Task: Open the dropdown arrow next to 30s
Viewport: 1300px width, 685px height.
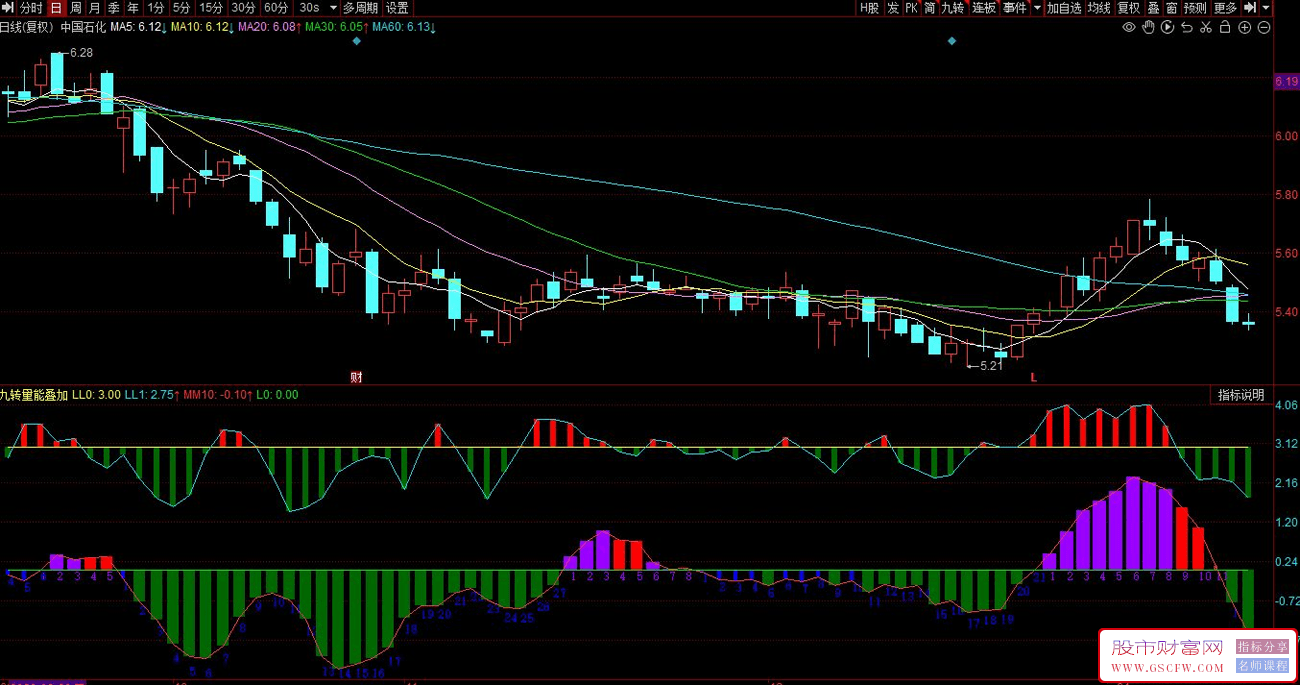Action: pyautogui.click(x=333, y=7)
